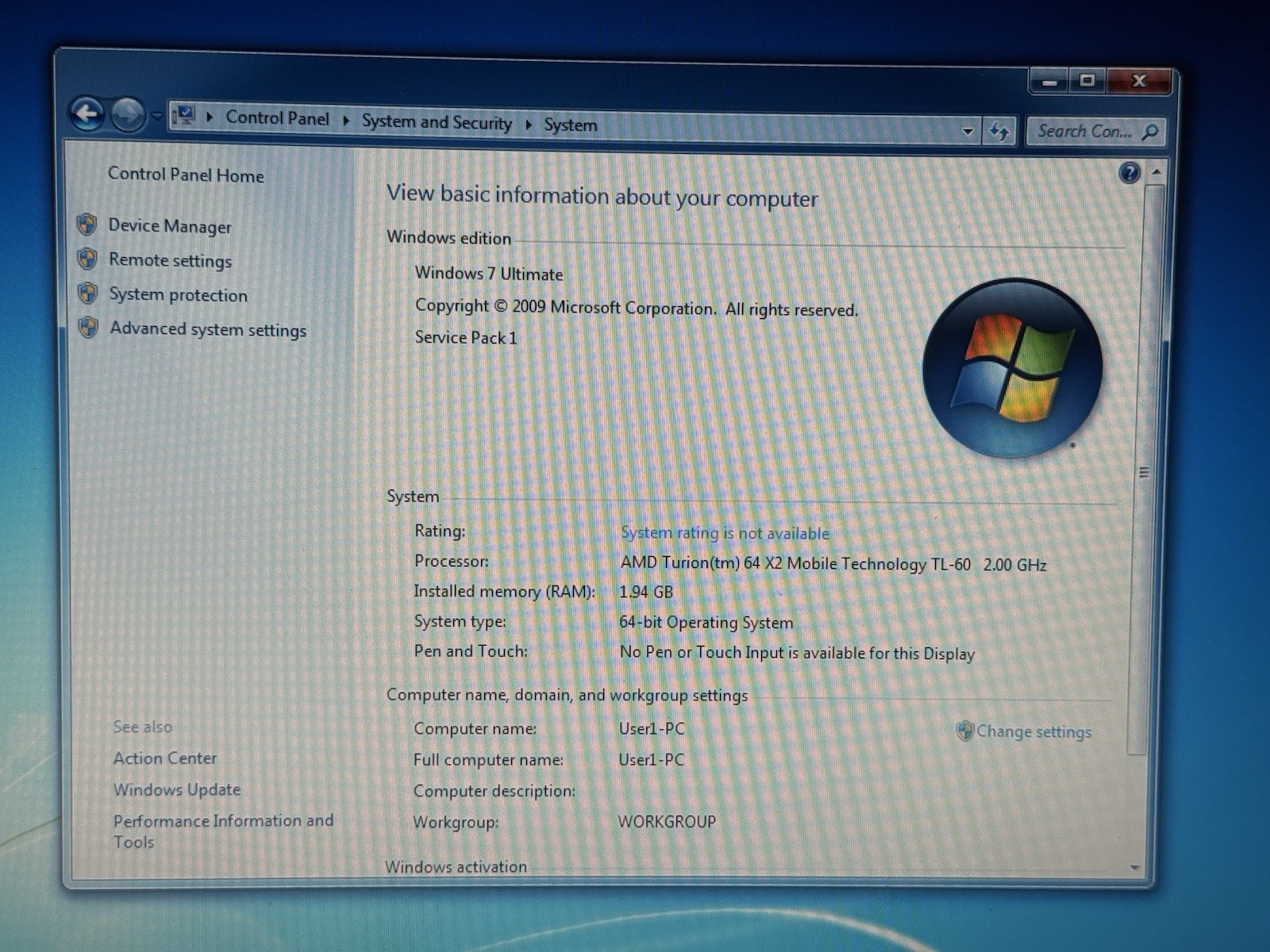Select the System breadcrumb
The image size is (1270, 952).
[x=571, y=125]
